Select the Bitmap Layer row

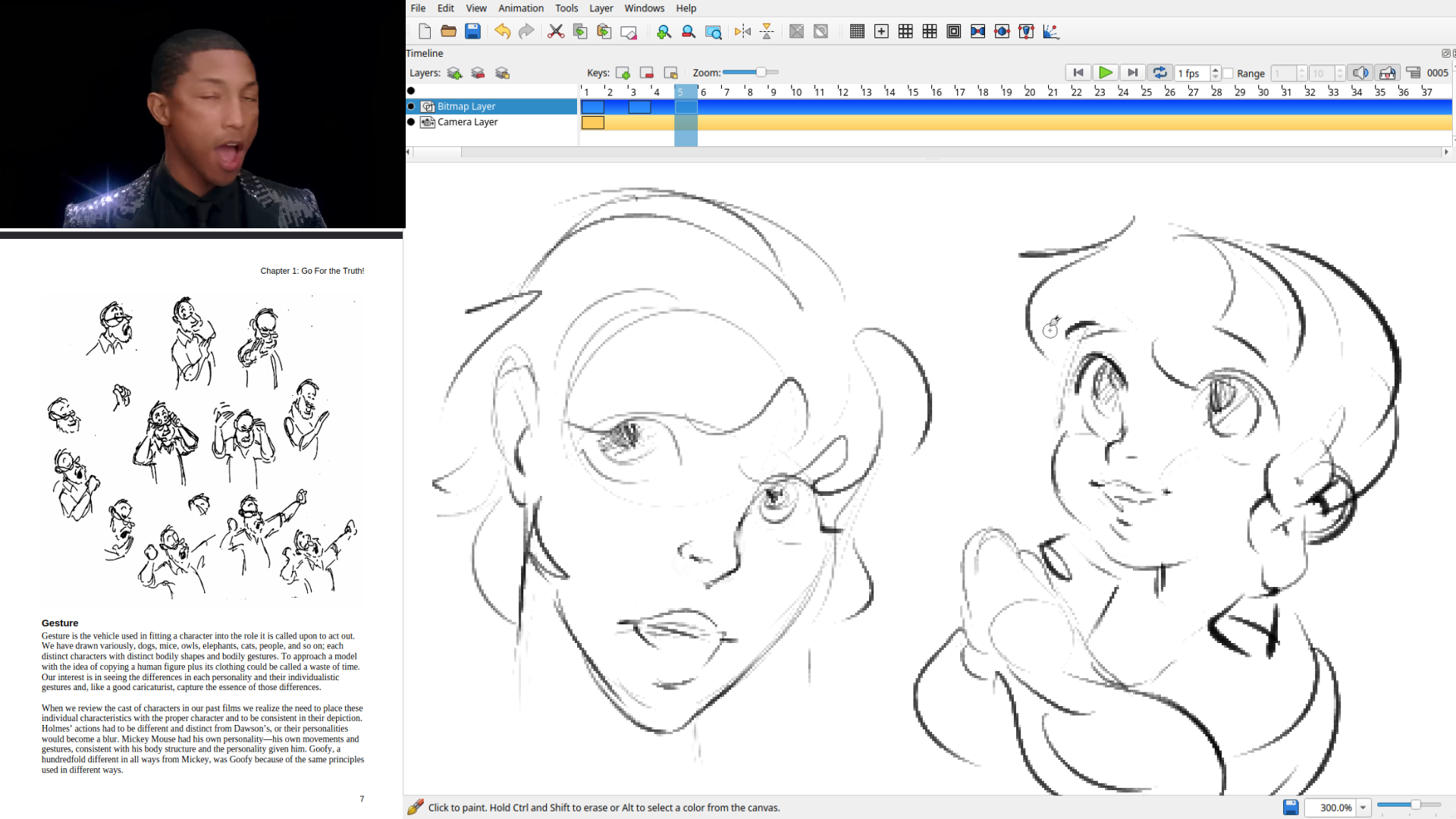pos(492,107)
